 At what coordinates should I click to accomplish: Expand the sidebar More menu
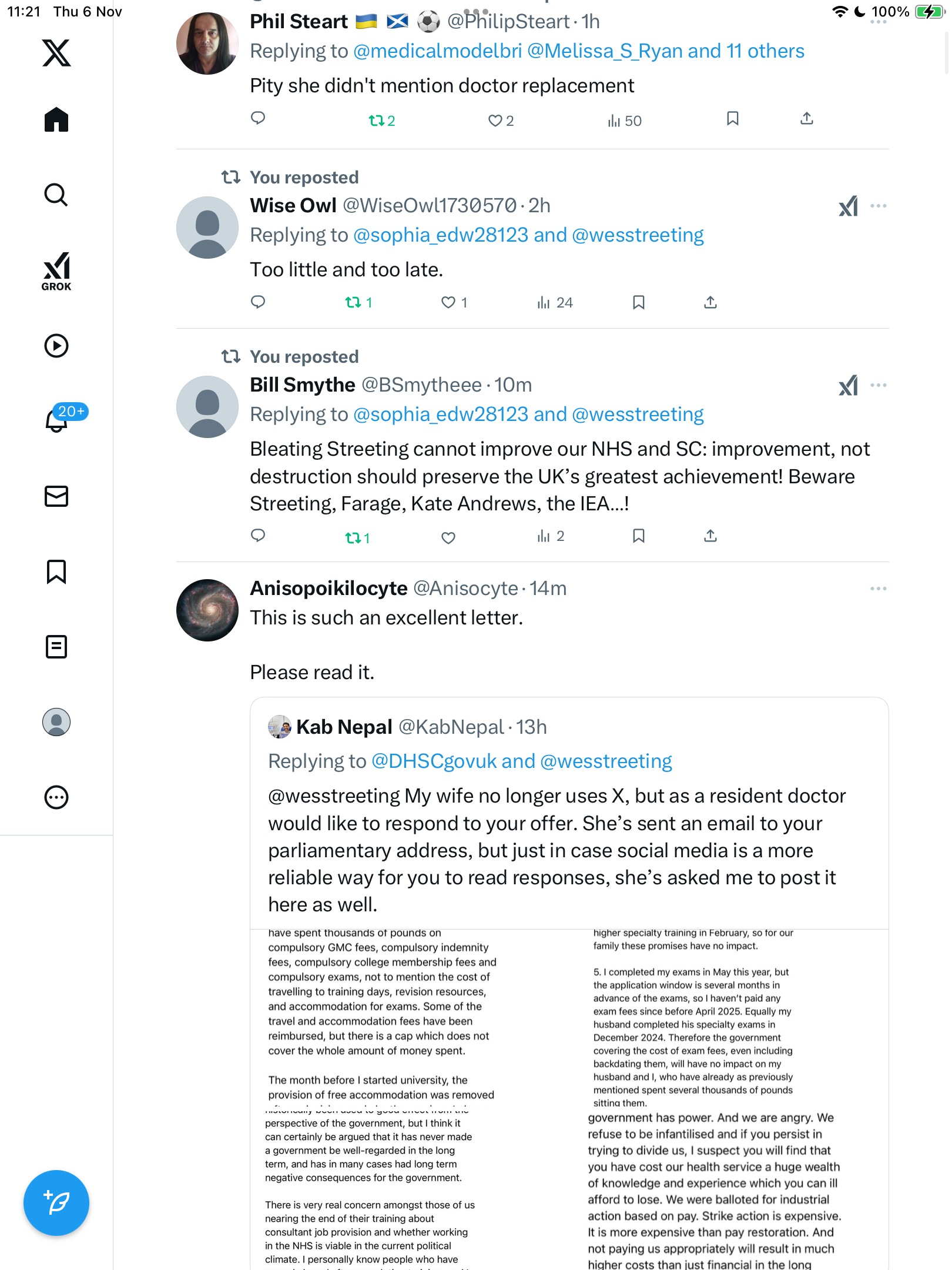[x=56, y=797]
